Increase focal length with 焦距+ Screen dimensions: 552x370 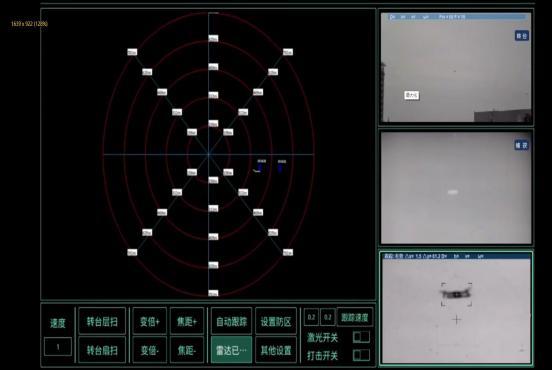coord(187,321)
